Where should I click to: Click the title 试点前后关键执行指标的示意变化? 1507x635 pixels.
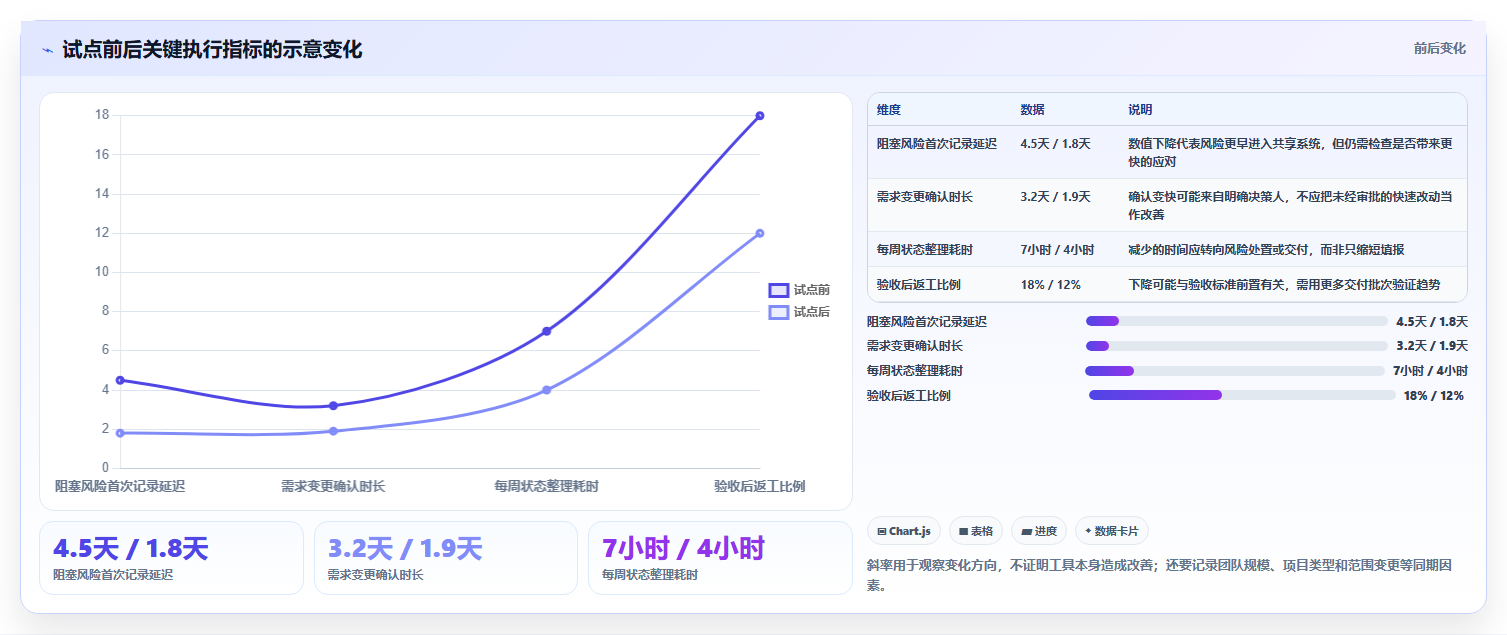[x=212, y=50]
